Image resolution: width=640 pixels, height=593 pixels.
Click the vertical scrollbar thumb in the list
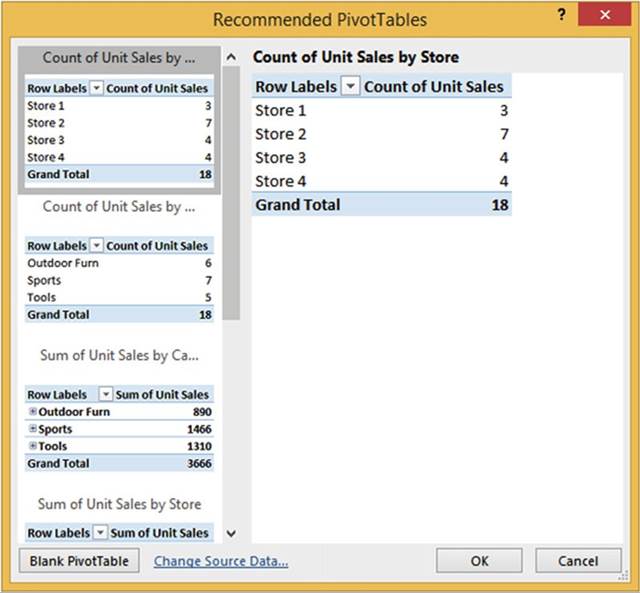pos(232,190)
